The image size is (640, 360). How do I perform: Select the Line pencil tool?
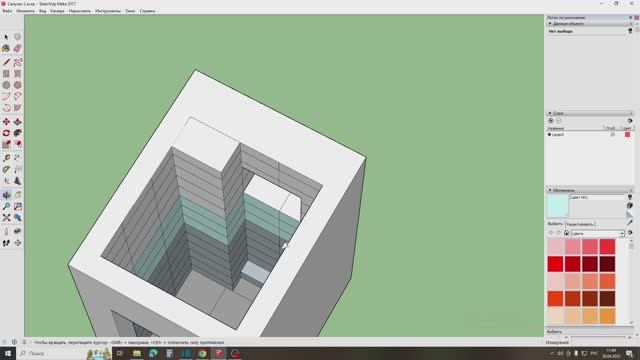[x=6, y=62]
